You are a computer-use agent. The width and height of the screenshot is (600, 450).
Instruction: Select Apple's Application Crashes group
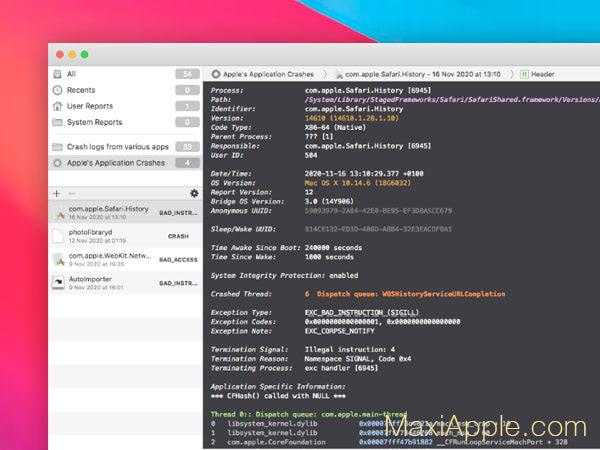click(125, 163)
